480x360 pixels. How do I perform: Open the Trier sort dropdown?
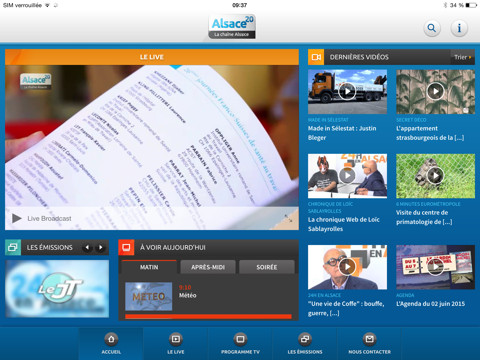(x=463, y=57)
